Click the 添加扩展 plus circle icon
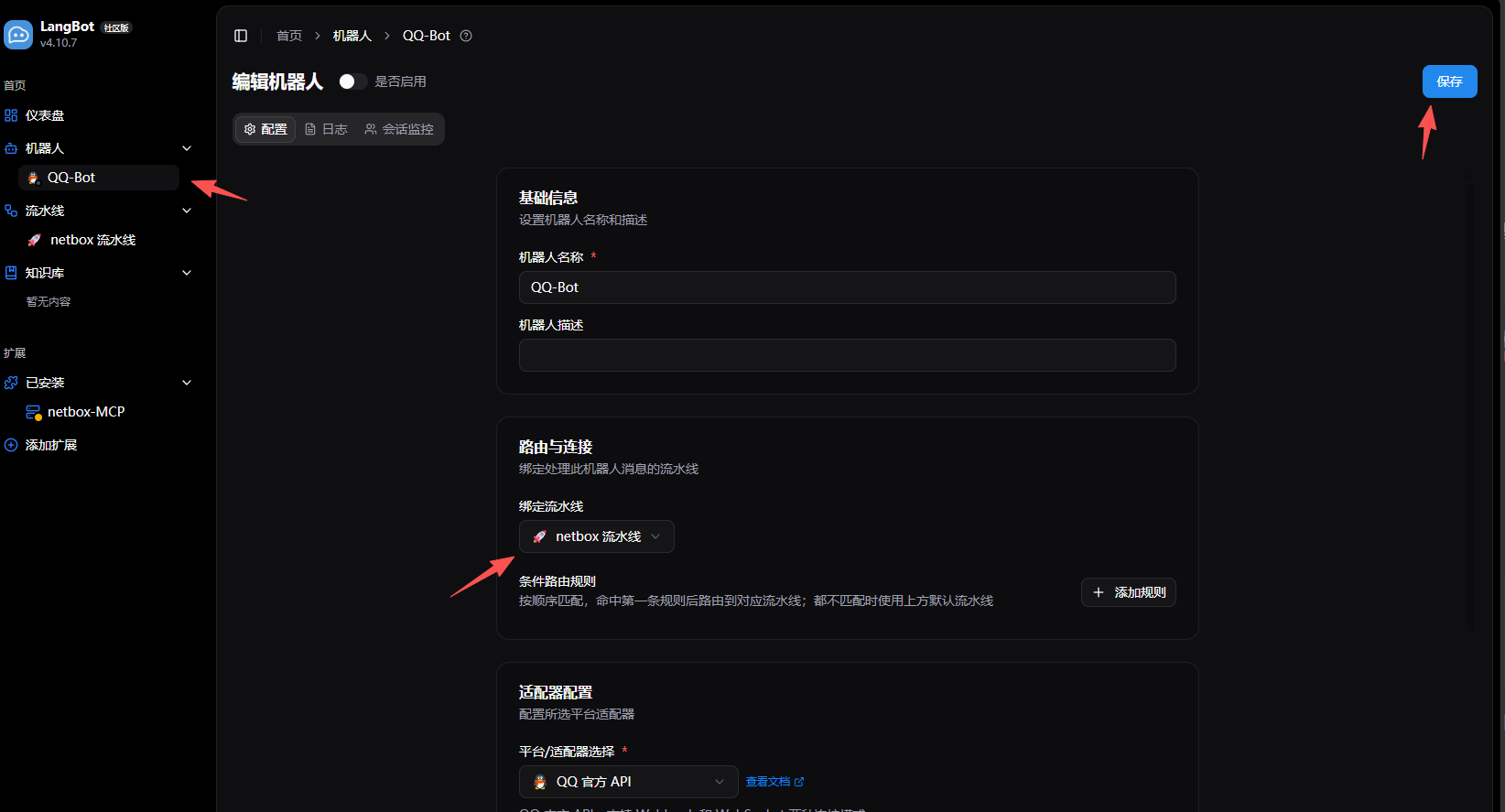Viewport: 1505px width, 812px height. pos(11,445)
